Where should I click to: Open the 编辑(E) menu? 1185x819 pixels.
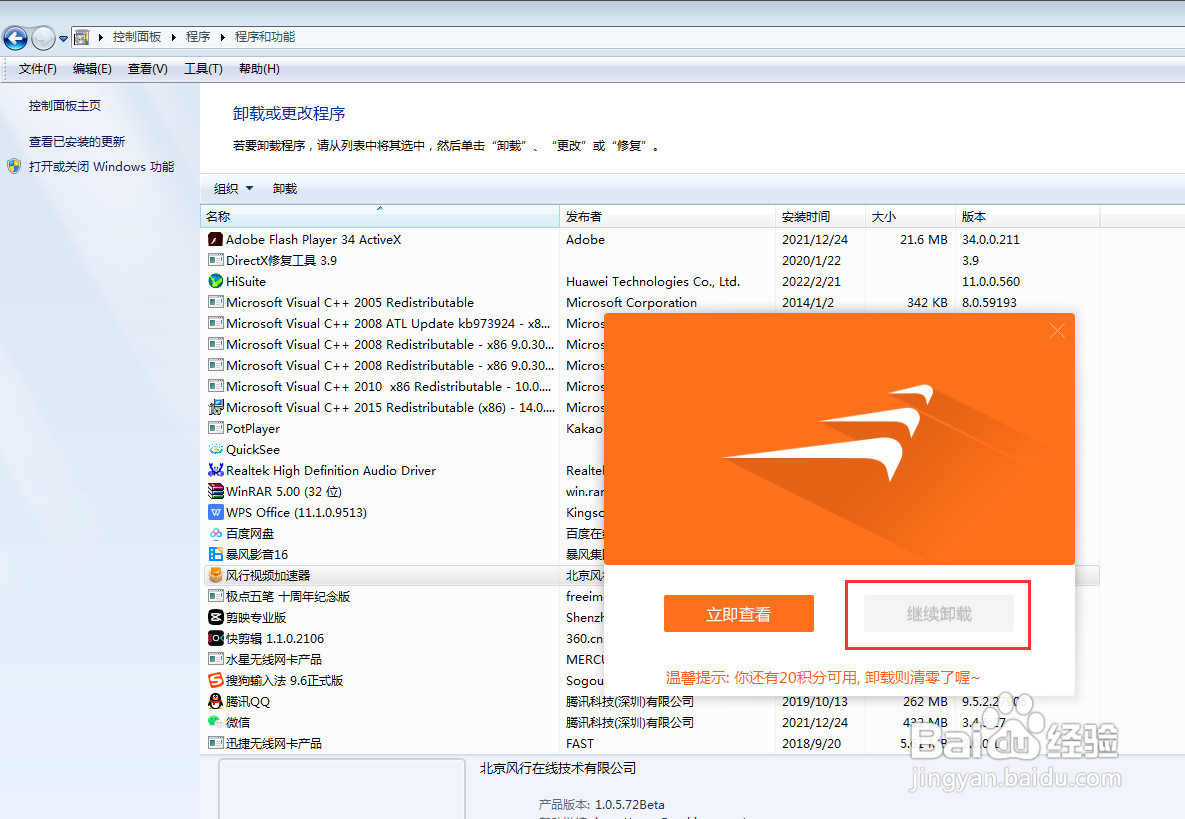pos(92,69)
